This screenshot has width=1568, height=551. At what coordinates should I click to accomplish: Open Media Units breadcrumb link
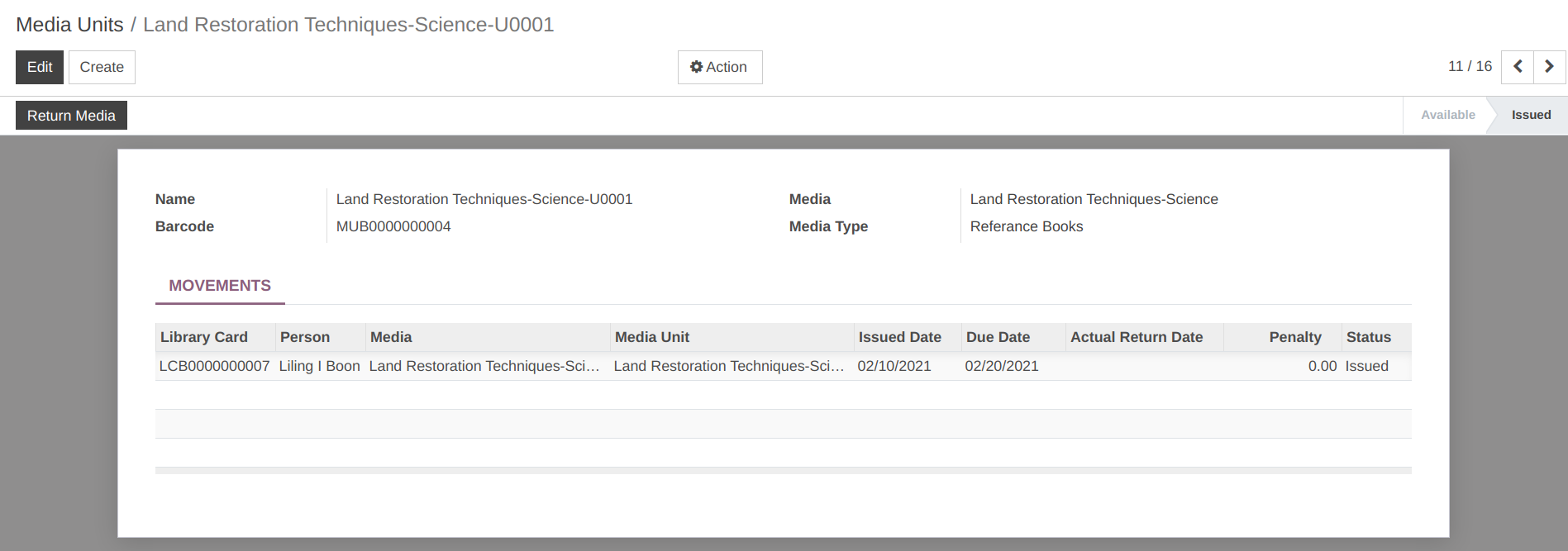[x=69, y=25]
